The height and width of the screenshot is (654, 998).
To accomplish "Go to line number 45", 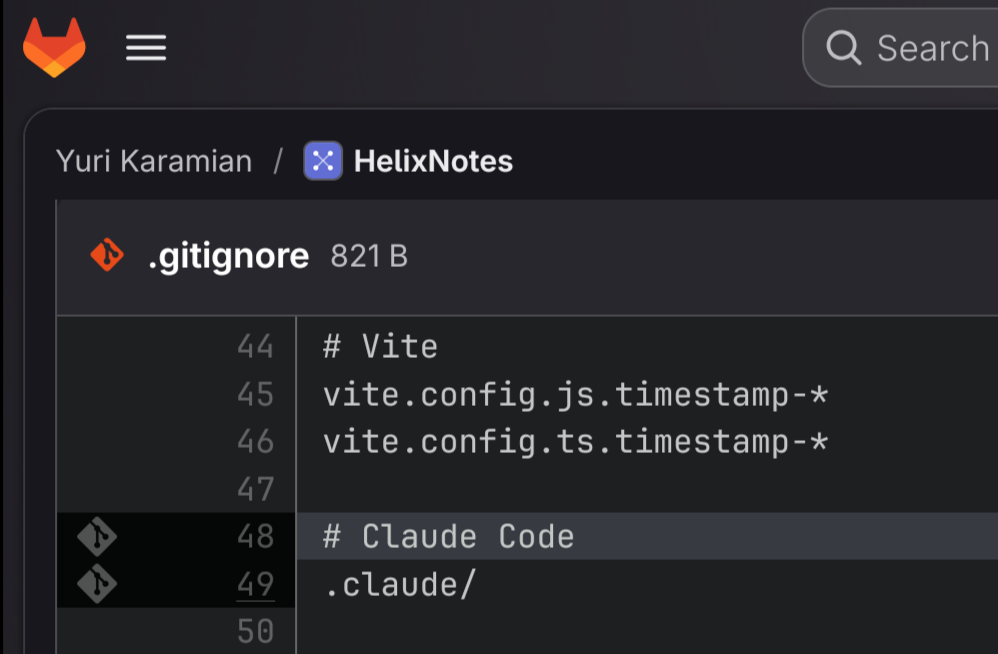I will click(x=255, y=394).
